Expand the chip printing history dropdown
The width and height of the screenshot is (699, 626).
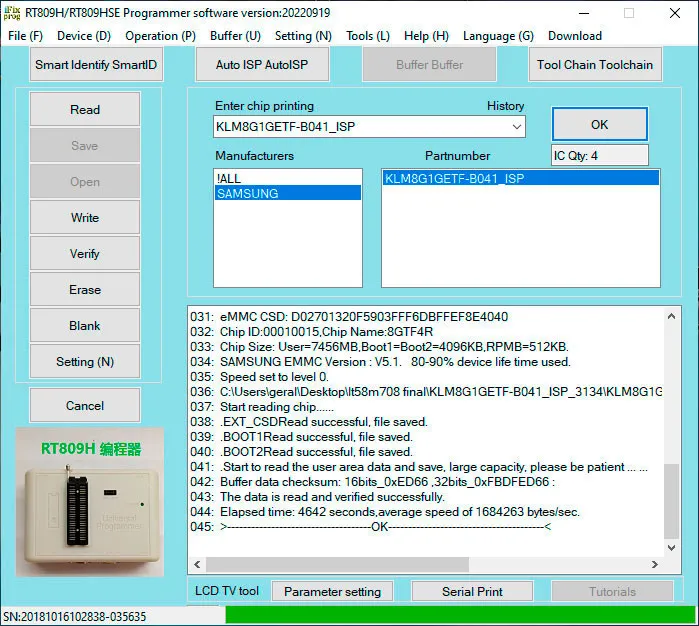[x=516, y=127]
